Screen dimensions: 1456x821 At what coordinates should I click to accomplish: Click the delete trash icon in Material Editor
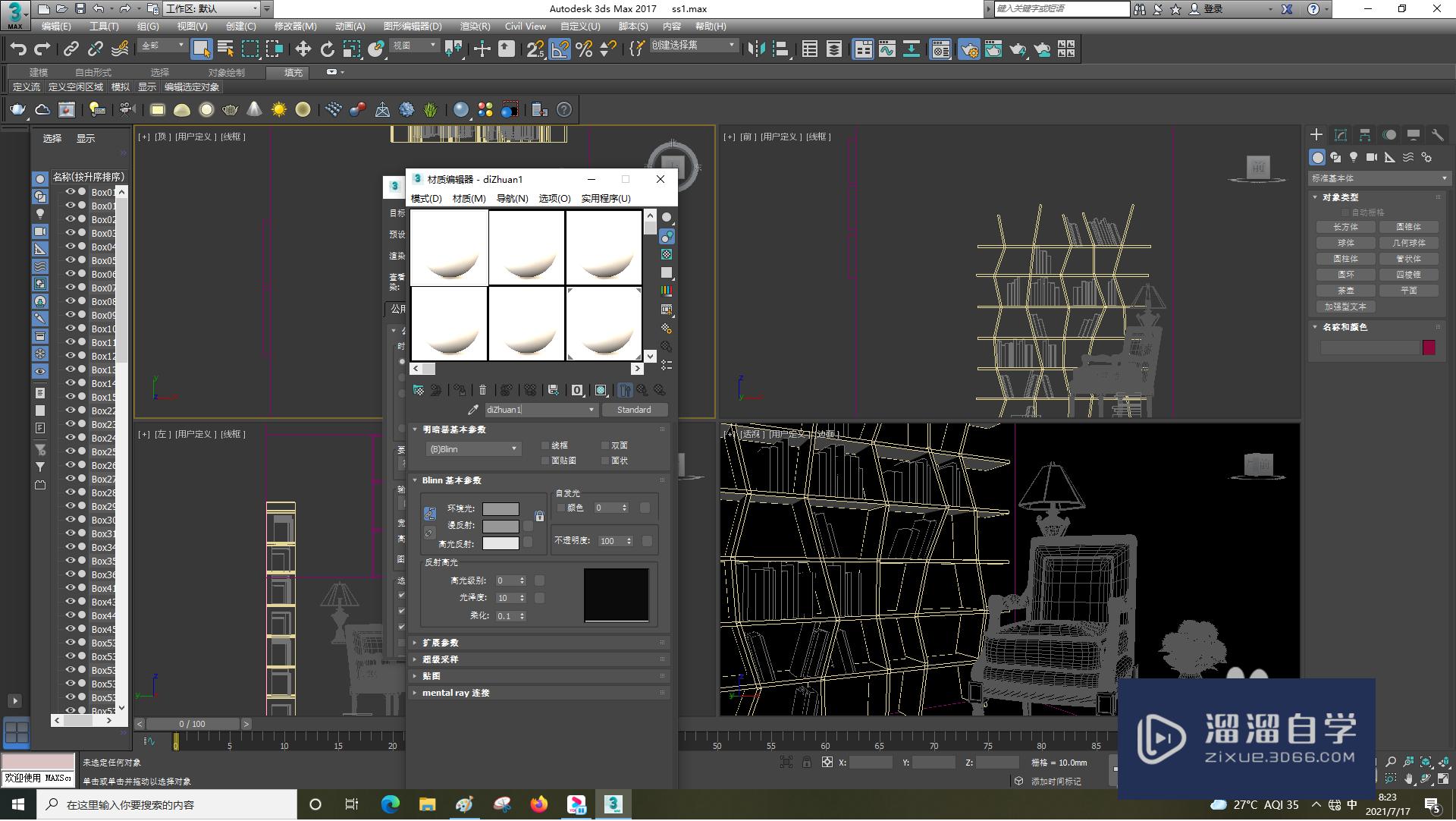click(x=482, y=390)
